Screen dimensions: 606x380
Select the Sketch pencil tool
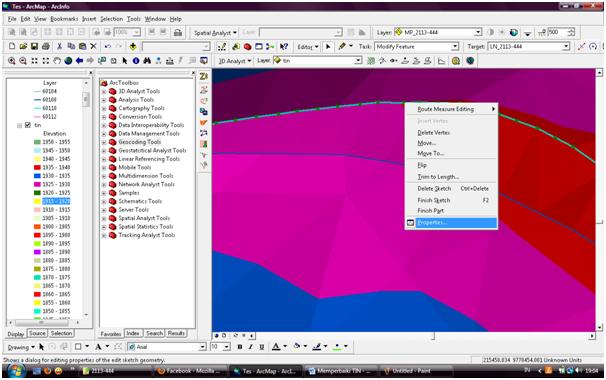coord(342,47)
